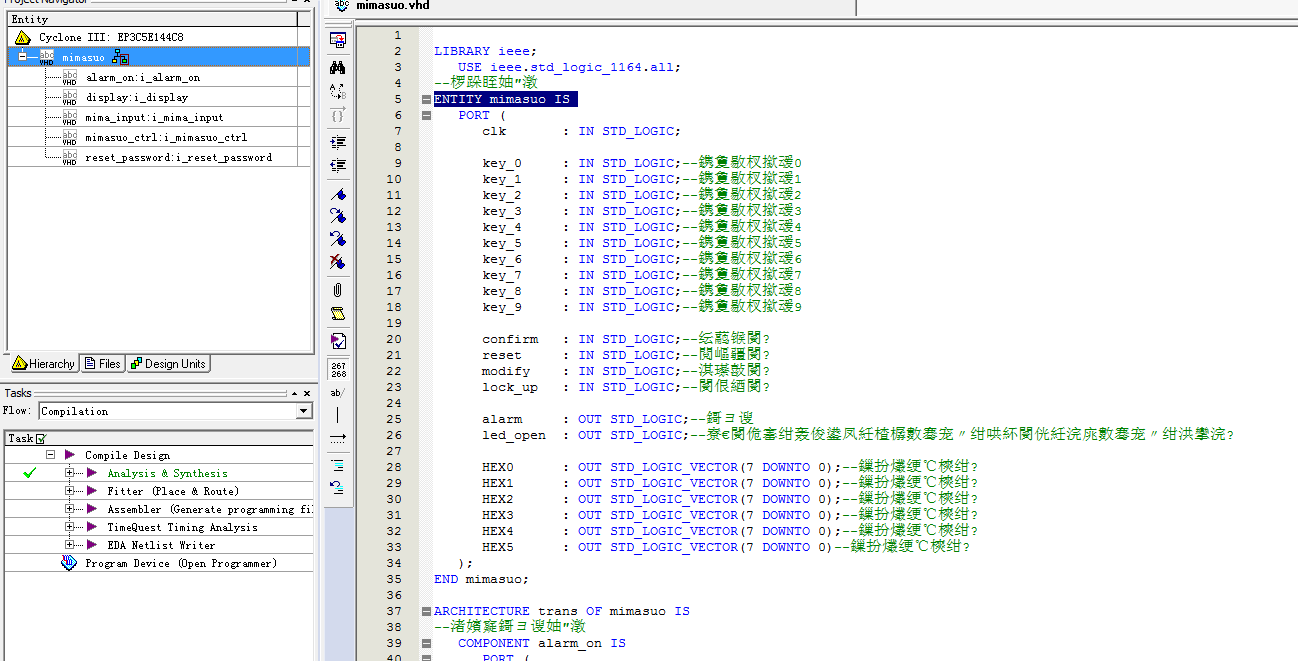1298x661 pixels.
Task: Click the Increase Indent toolbar icon
Action: pyautogui.click(x=338, y=142)
